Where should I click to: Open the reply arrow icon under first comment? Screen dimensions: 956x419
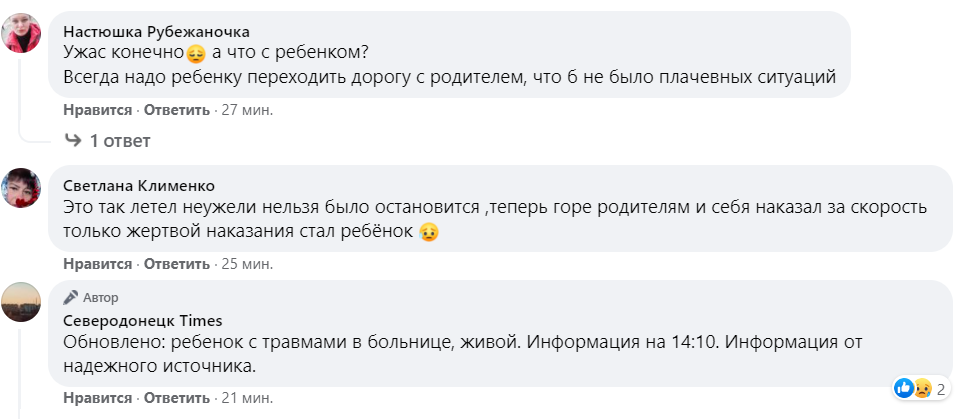pyautogui.click(x=73, y=140)
